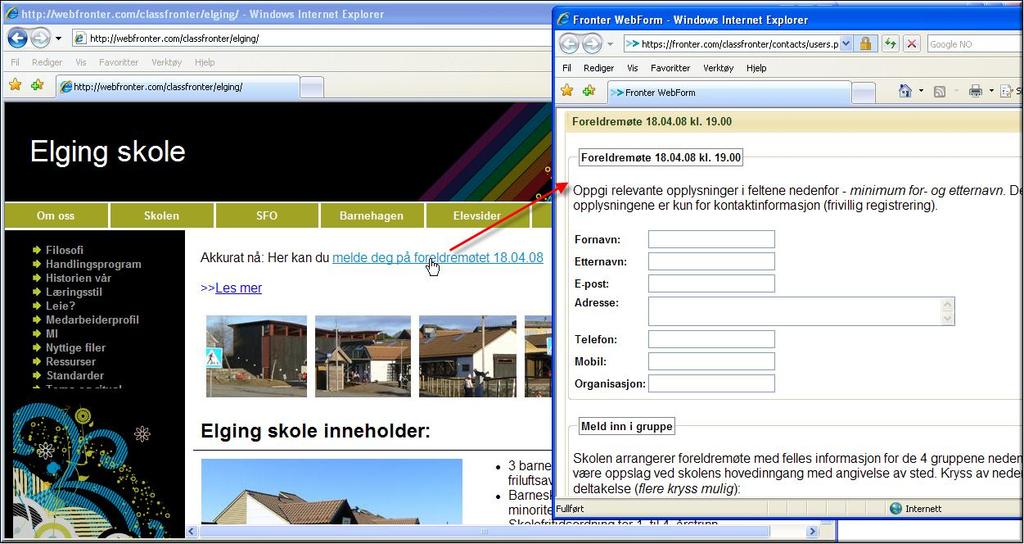Viewport: 1024px width, 544px height.
Task: Refresh the Fronter WebForm page
Action: coord(890,44)
